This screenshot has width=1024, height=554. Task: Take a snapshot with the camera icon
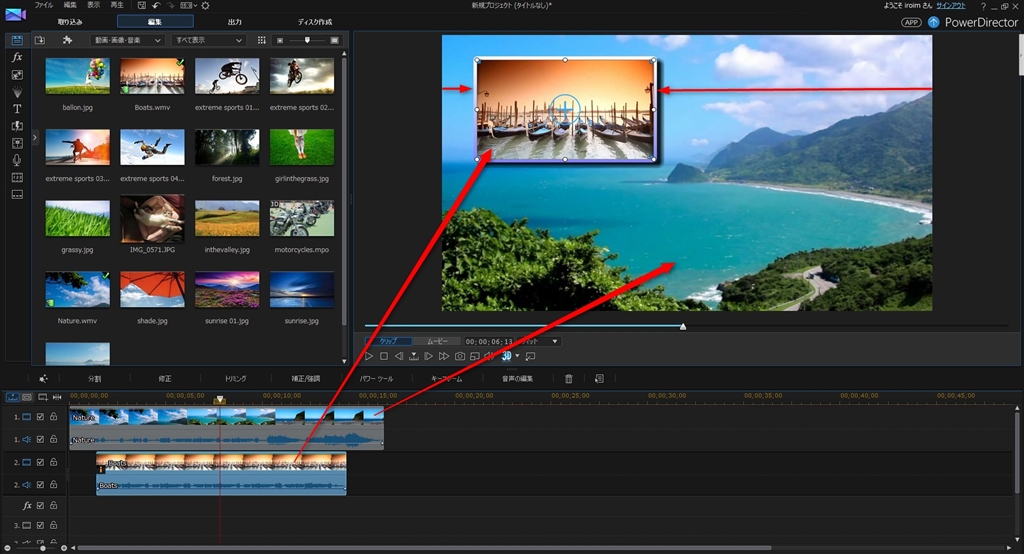point(460,356)
